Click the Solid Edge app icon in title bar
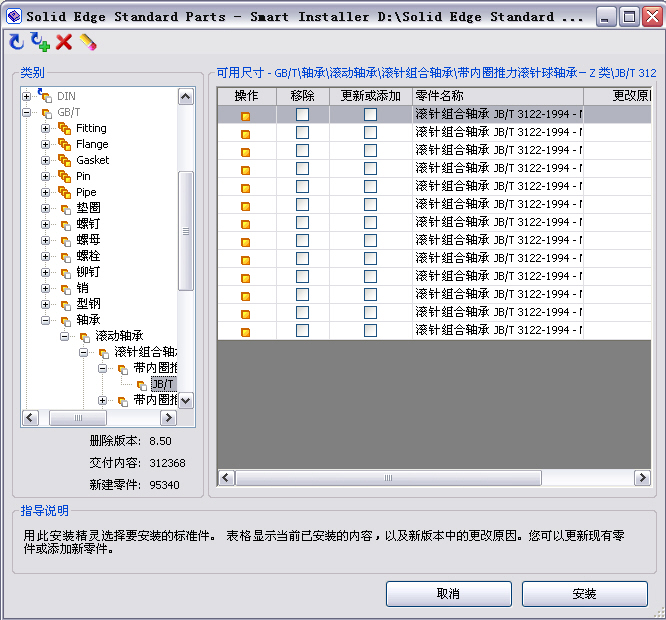The width and height of the screenshot is (666, 620). [x=14, y=17]
